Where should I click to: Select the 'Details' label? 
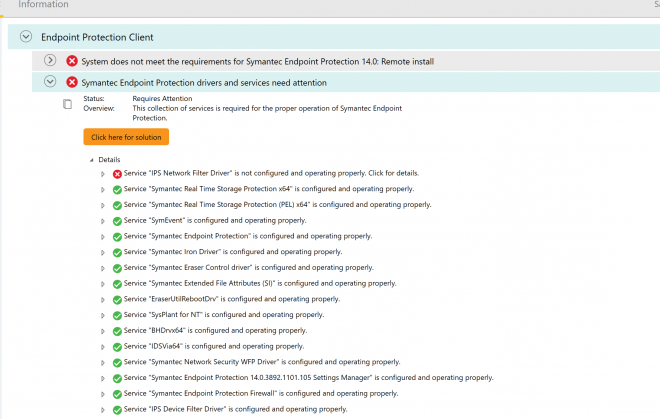pos(109,160)
